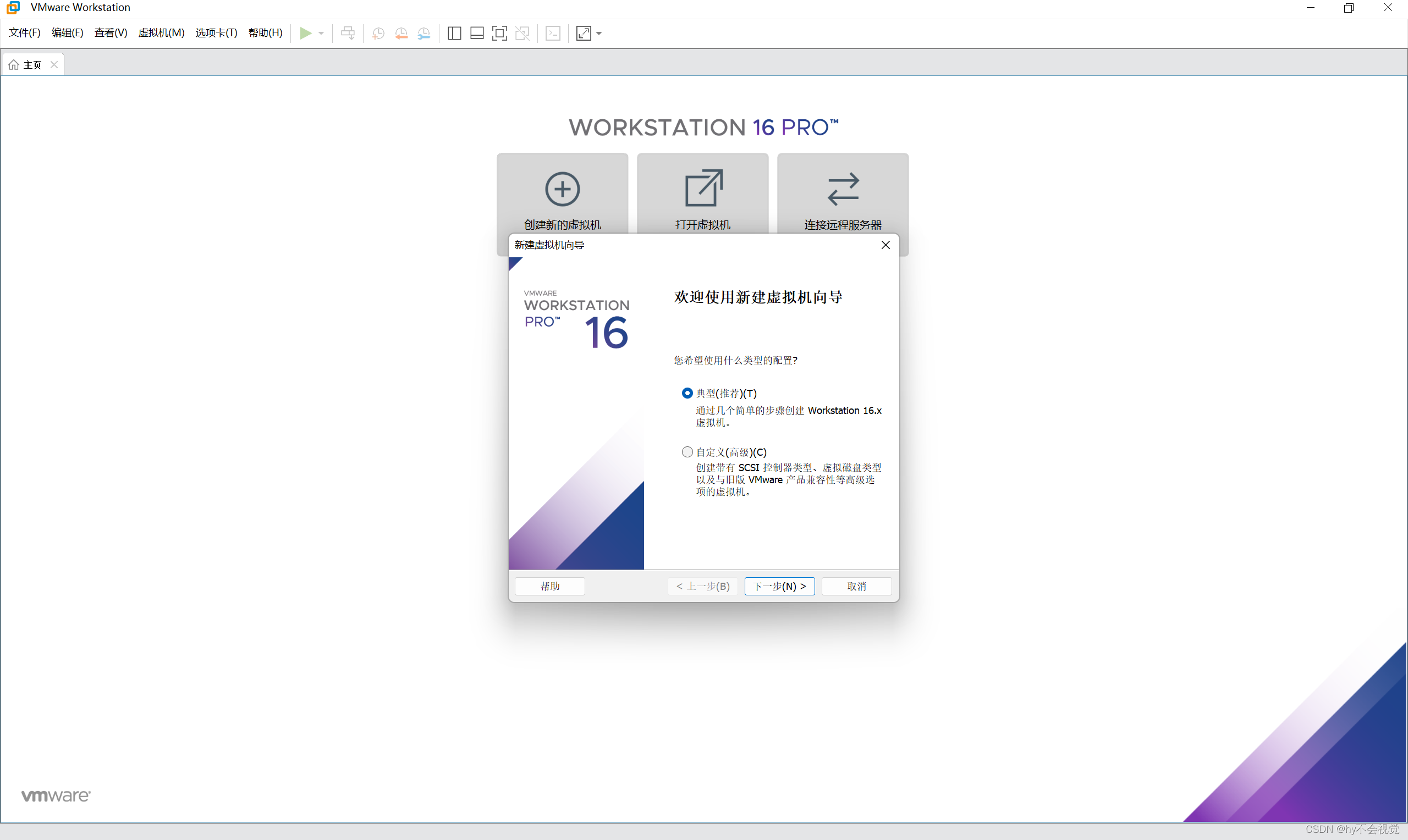Click the revert to snapshot icon
Viewport: 1408px width, 840px height.
(401, 34)
